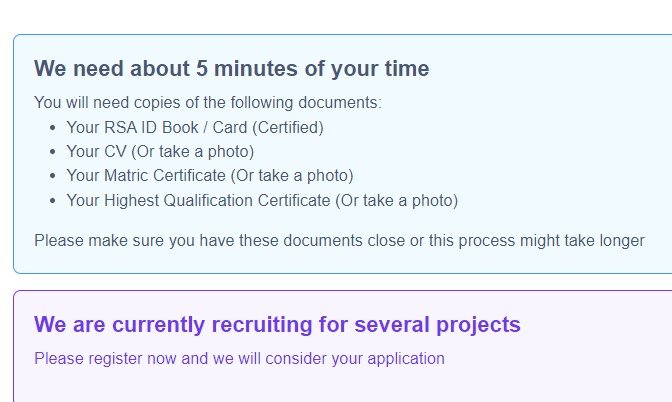Select the "Your RSA ID Book / Card" text
The width and height of the screenshot is (672, 402).
(x=157, y=128)
